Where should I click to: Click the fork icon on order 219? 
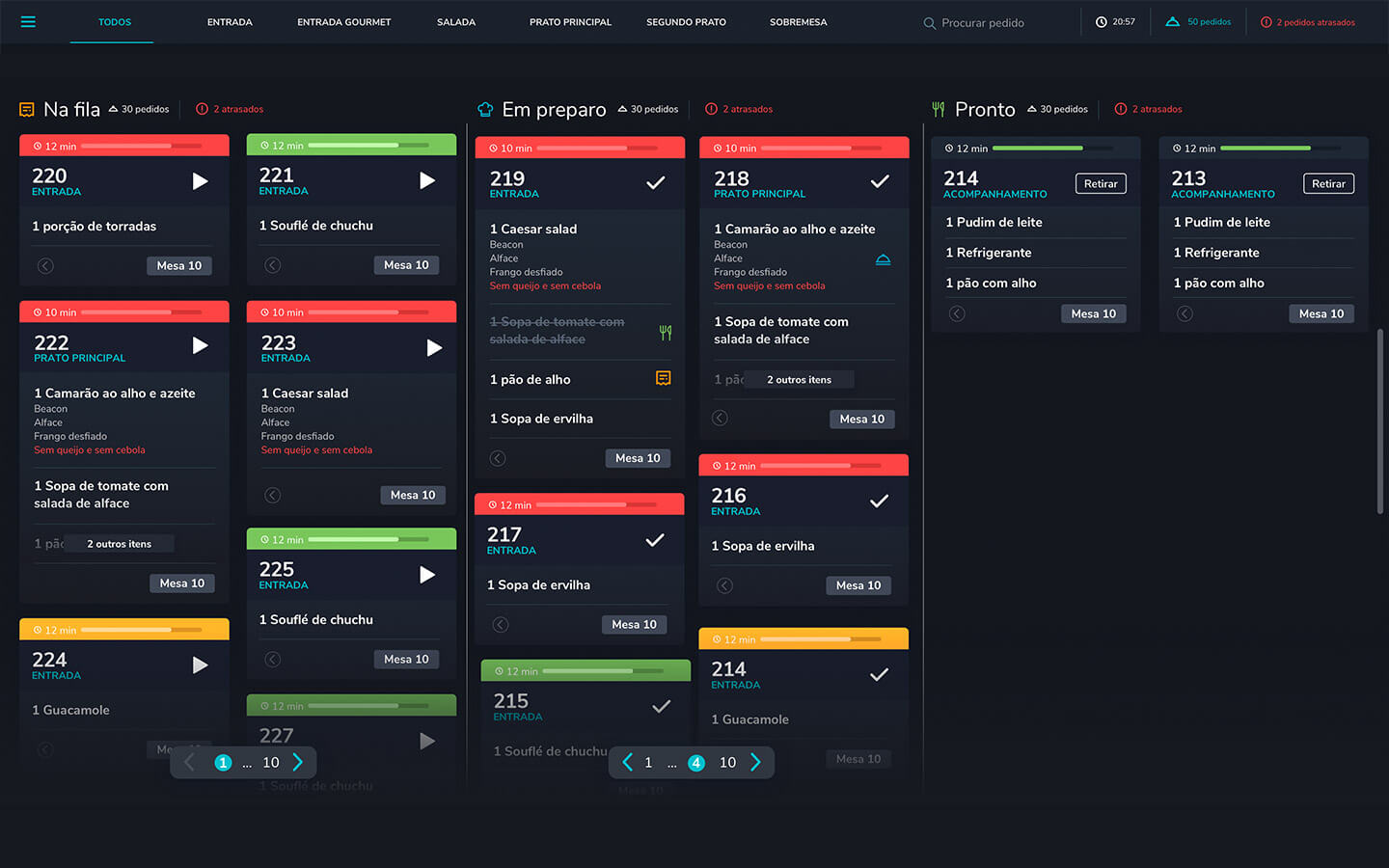click(x=665, y=332)
